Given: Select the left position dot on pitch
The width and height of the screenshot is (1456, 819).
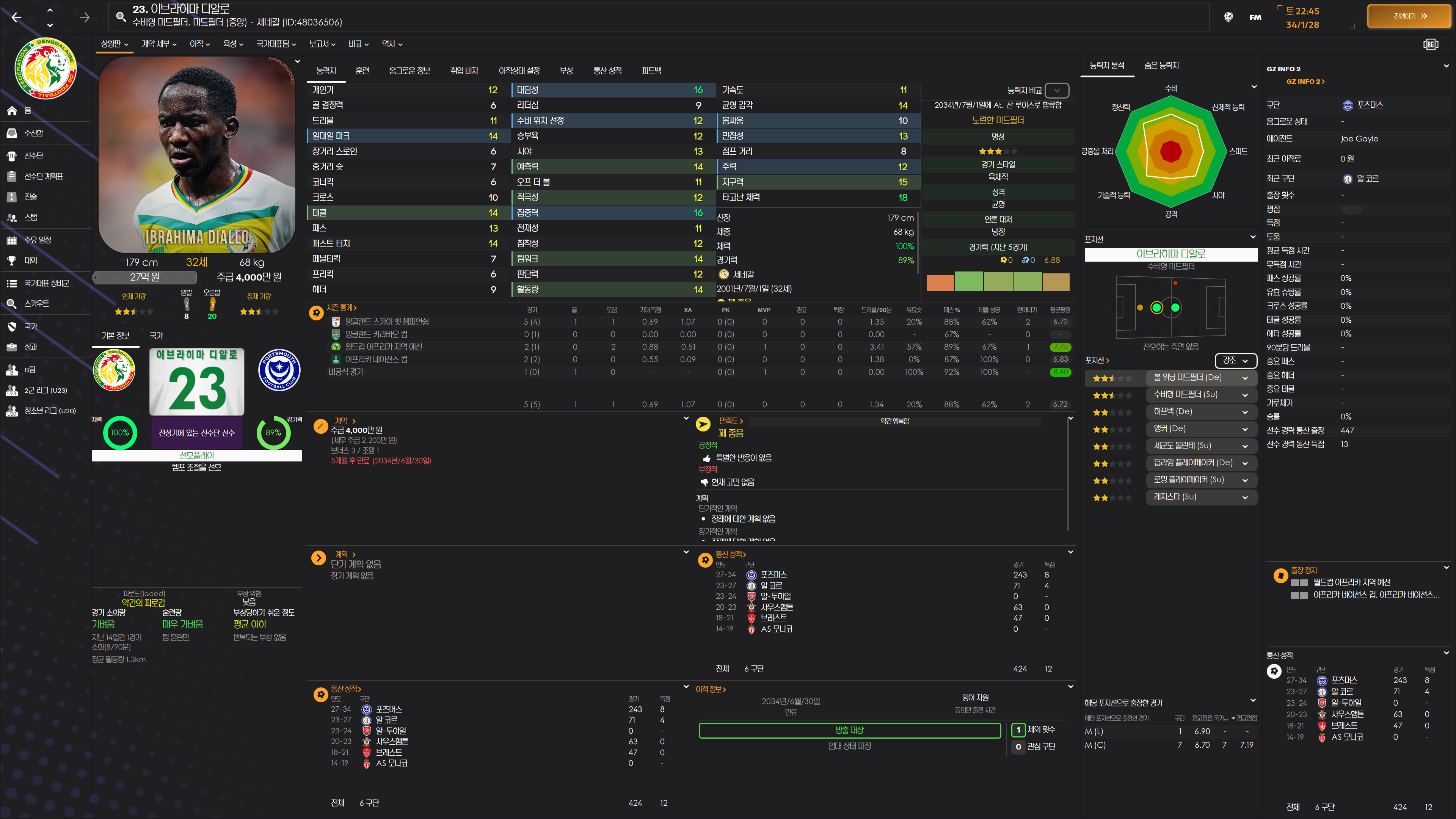Looking at the screenshot, I should [1140, 308].
